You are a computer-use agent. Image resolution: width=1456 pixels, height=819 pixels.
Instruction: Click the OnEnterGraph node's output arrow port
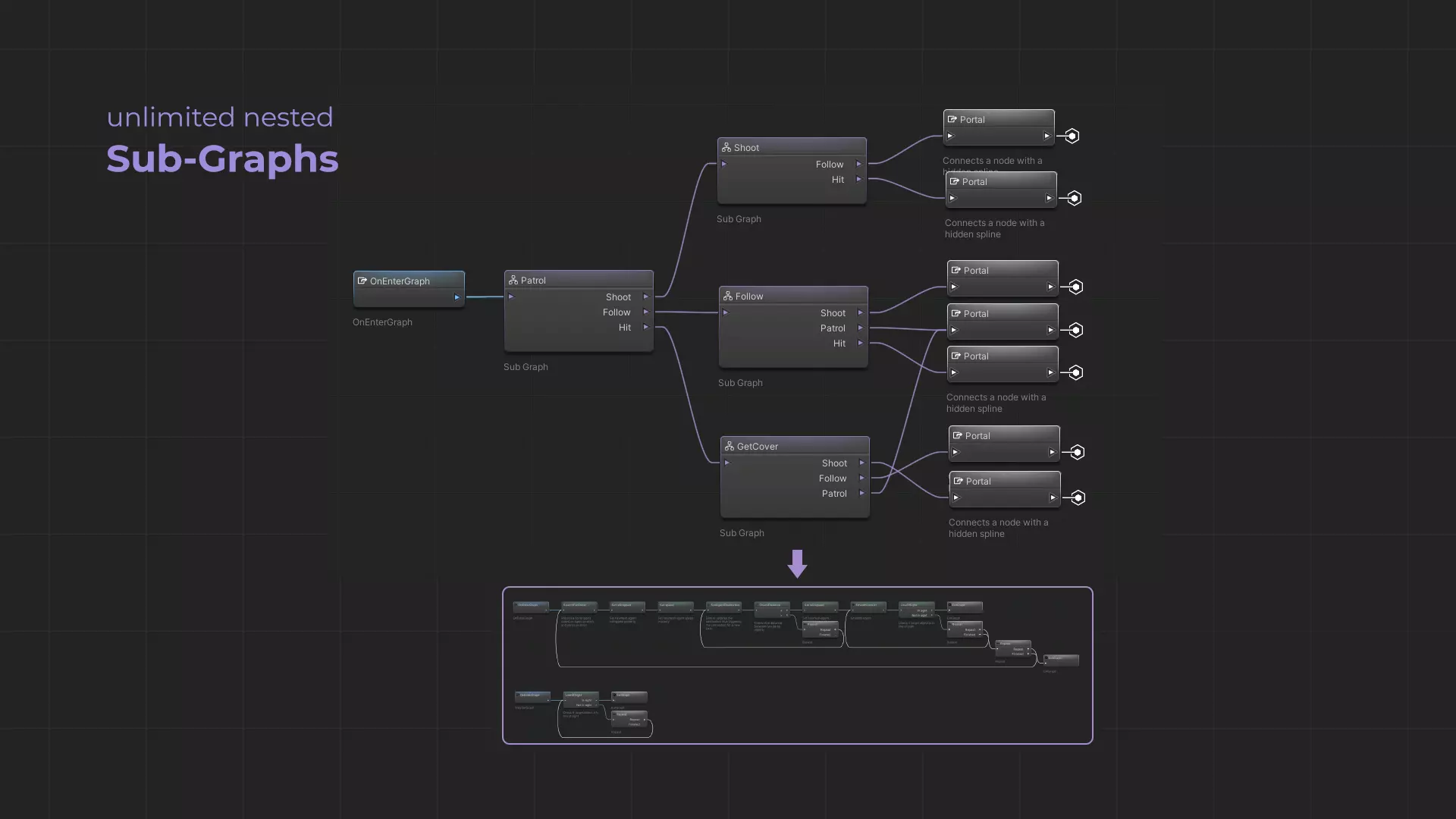(457, 297)
